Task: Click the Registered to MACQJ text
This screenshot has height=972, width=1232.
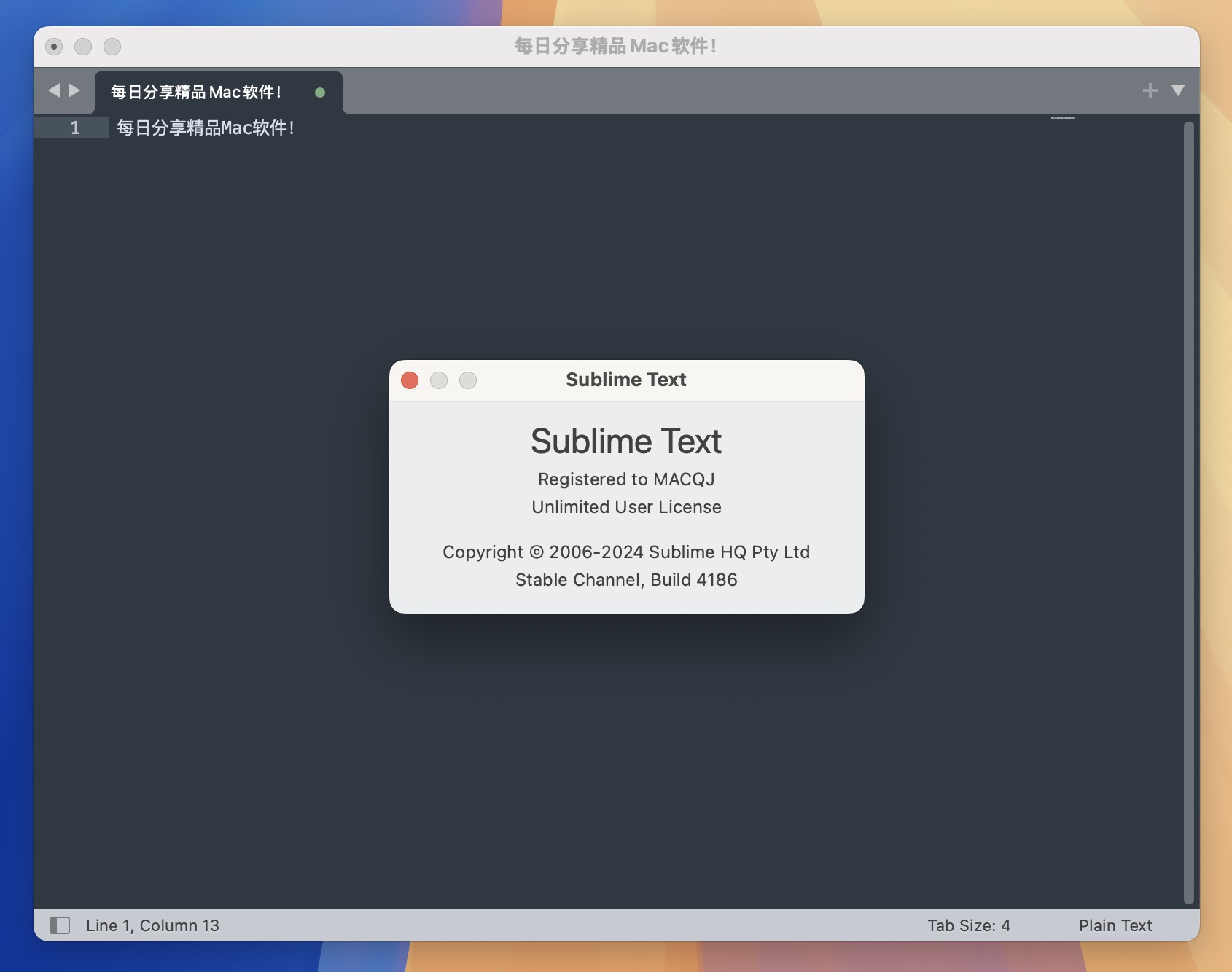Action: pos(626,479)
